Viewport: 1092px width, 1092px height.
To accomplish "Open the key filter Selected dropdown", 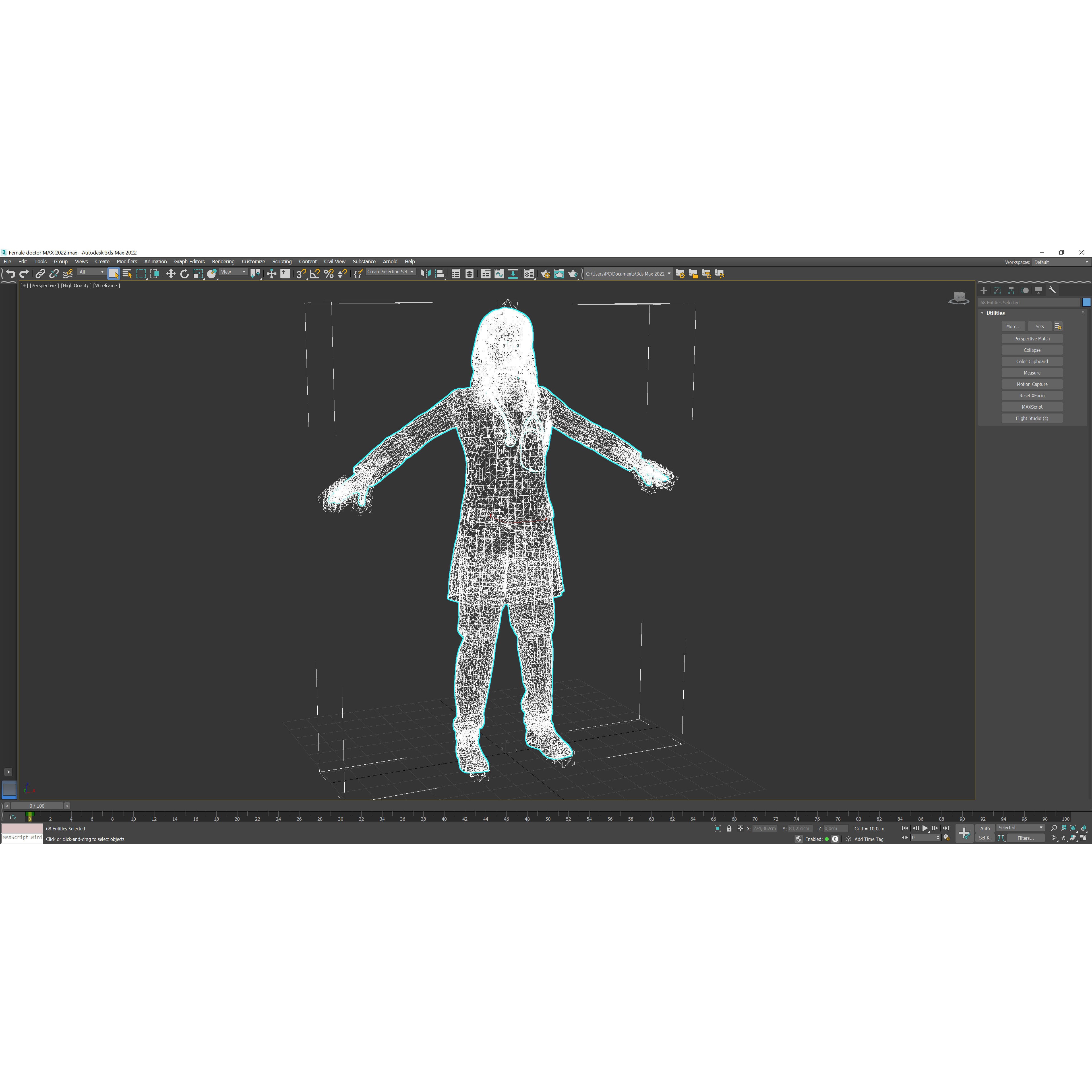I will [x=1020, y=828].
